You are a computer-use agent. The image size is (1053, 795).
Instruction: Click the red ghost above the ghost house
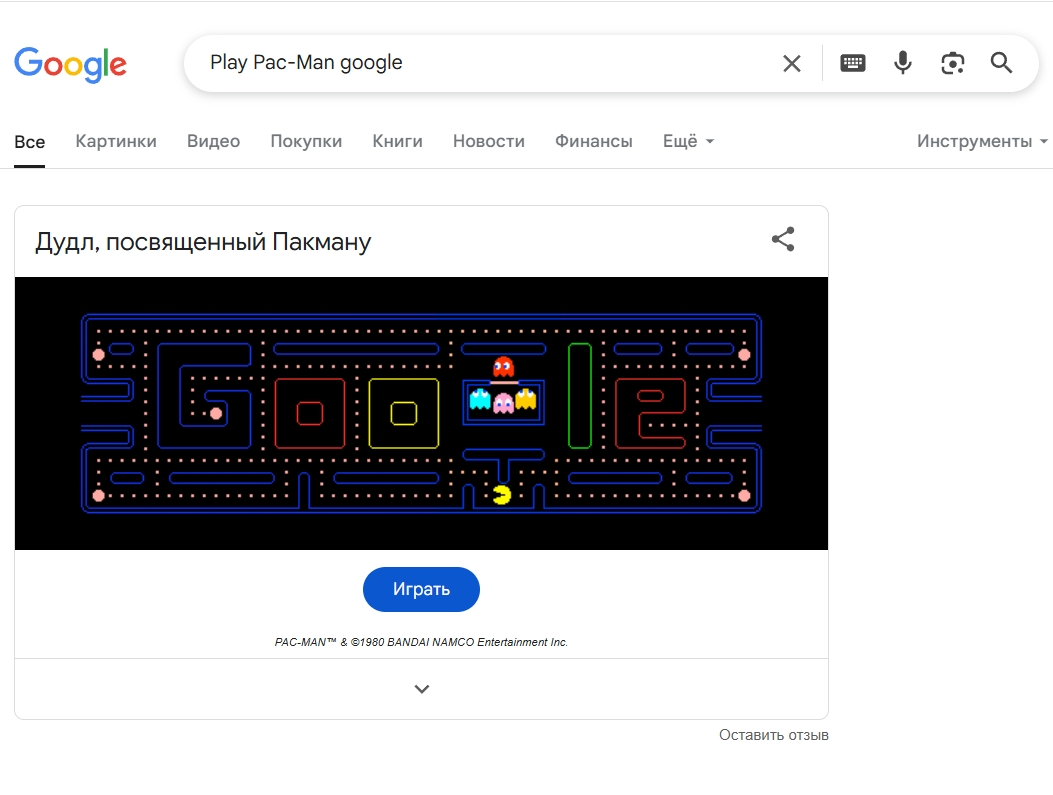(504, 367)
